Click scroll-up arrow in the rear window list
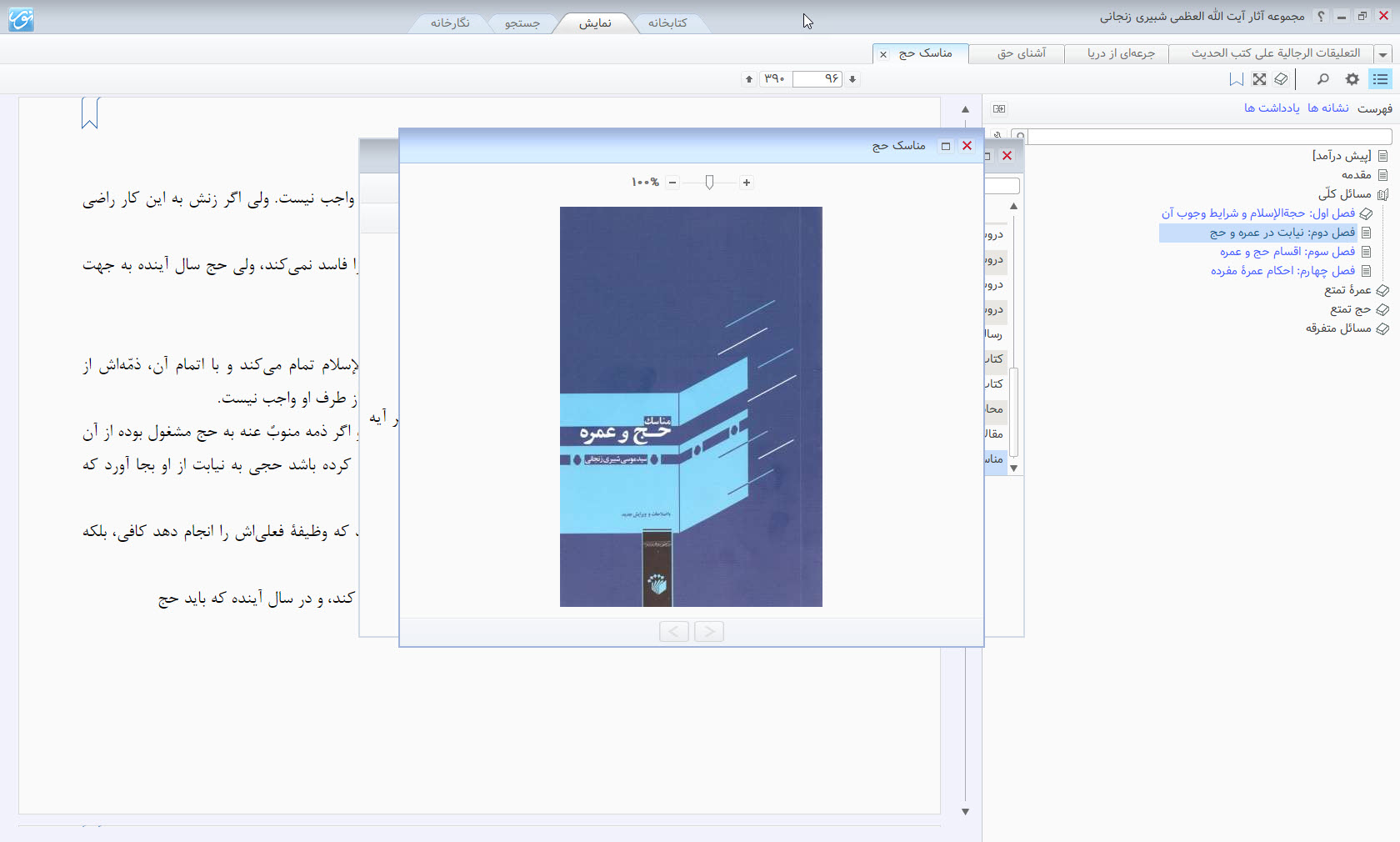The width and height of the screenshot is (1400, 842). (x=1014, y=206)
